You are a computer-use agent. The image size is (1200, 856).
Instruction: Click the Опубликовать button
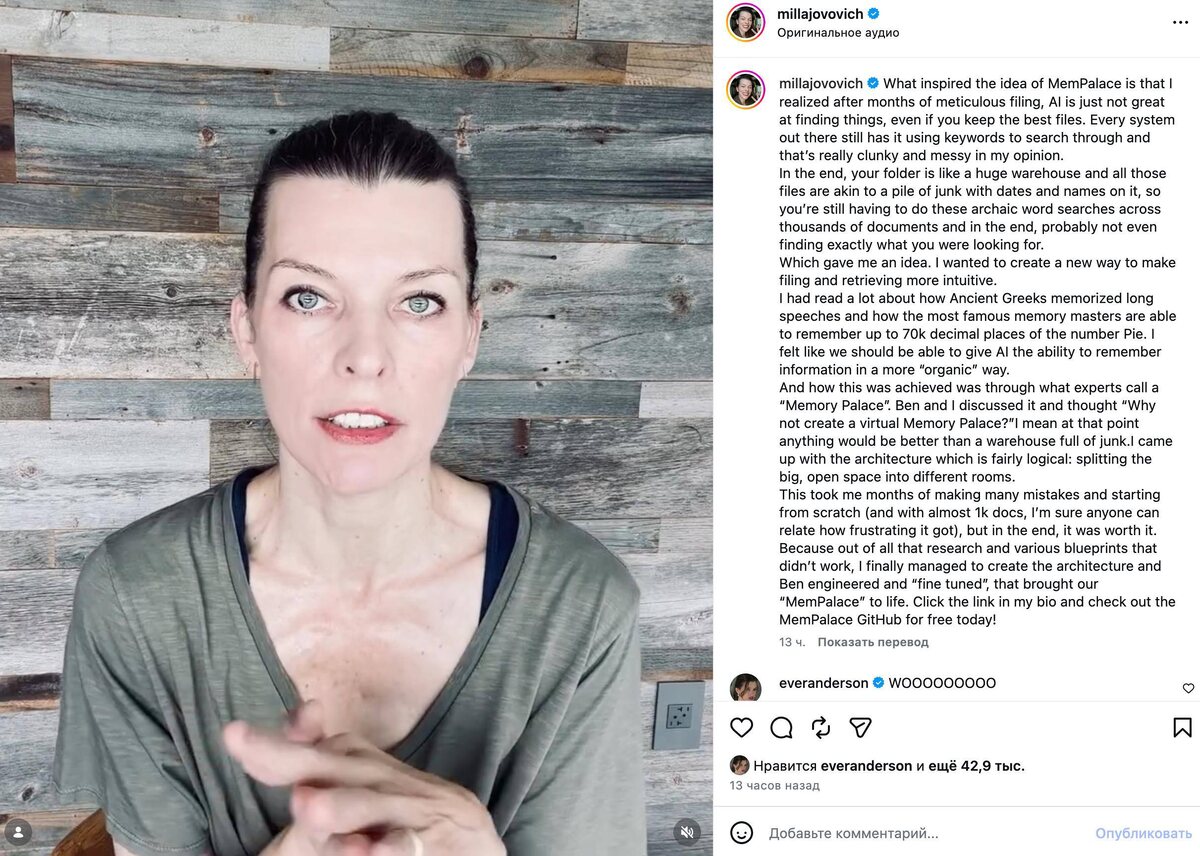1143,833
